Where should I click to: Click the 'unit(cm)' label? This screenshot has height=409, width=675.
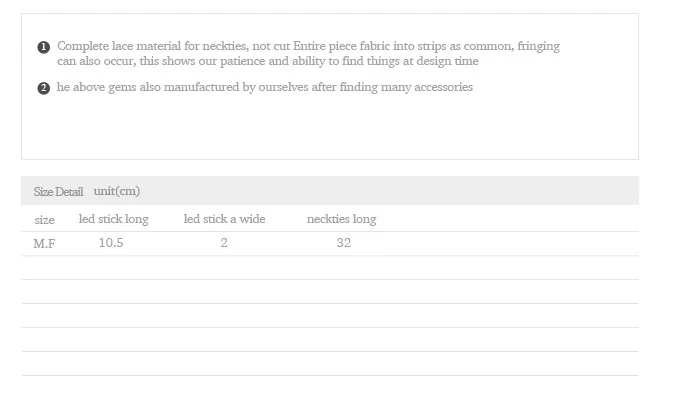[x=117, y=191]
